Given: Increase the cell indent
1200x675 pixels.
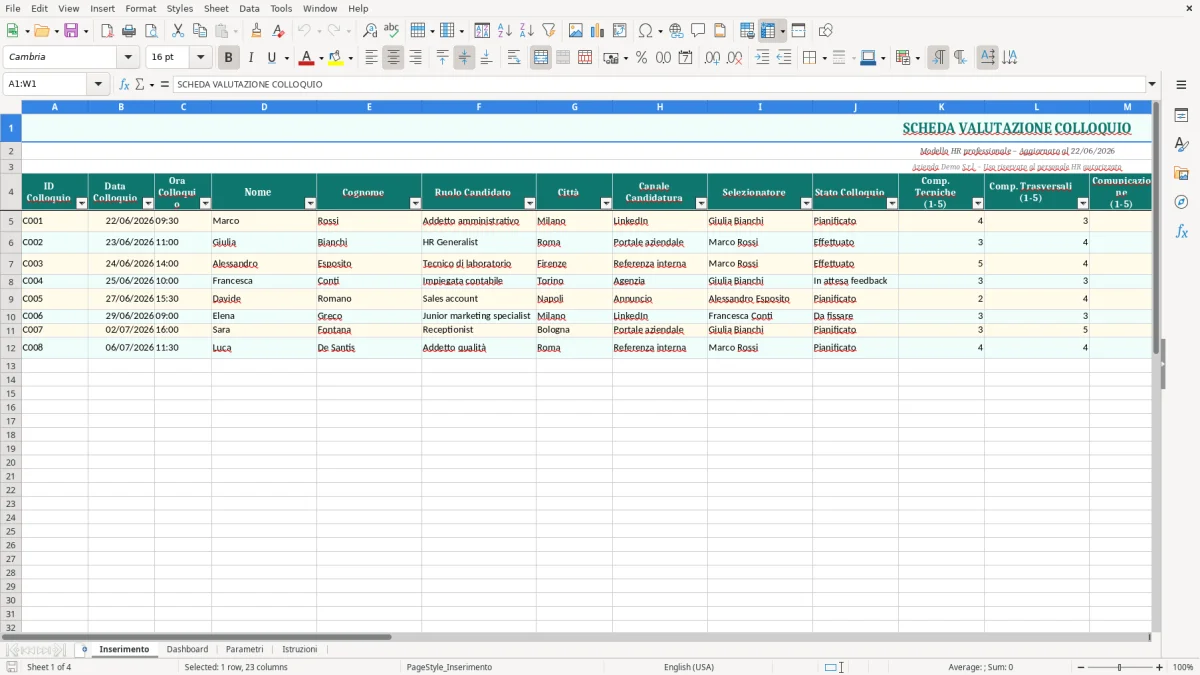Looking at the screenshot, I should click(x=762, y=58).
